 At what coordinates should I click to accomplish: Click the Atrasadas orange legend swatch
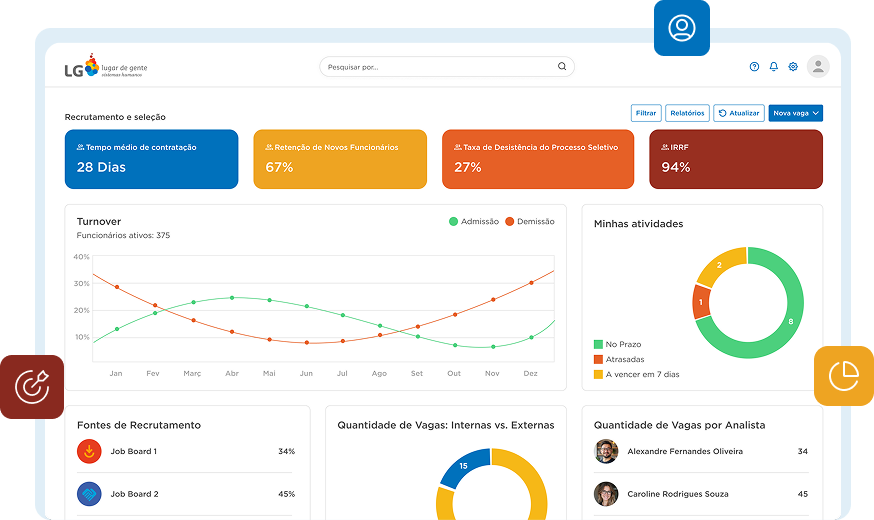[599, 359]
